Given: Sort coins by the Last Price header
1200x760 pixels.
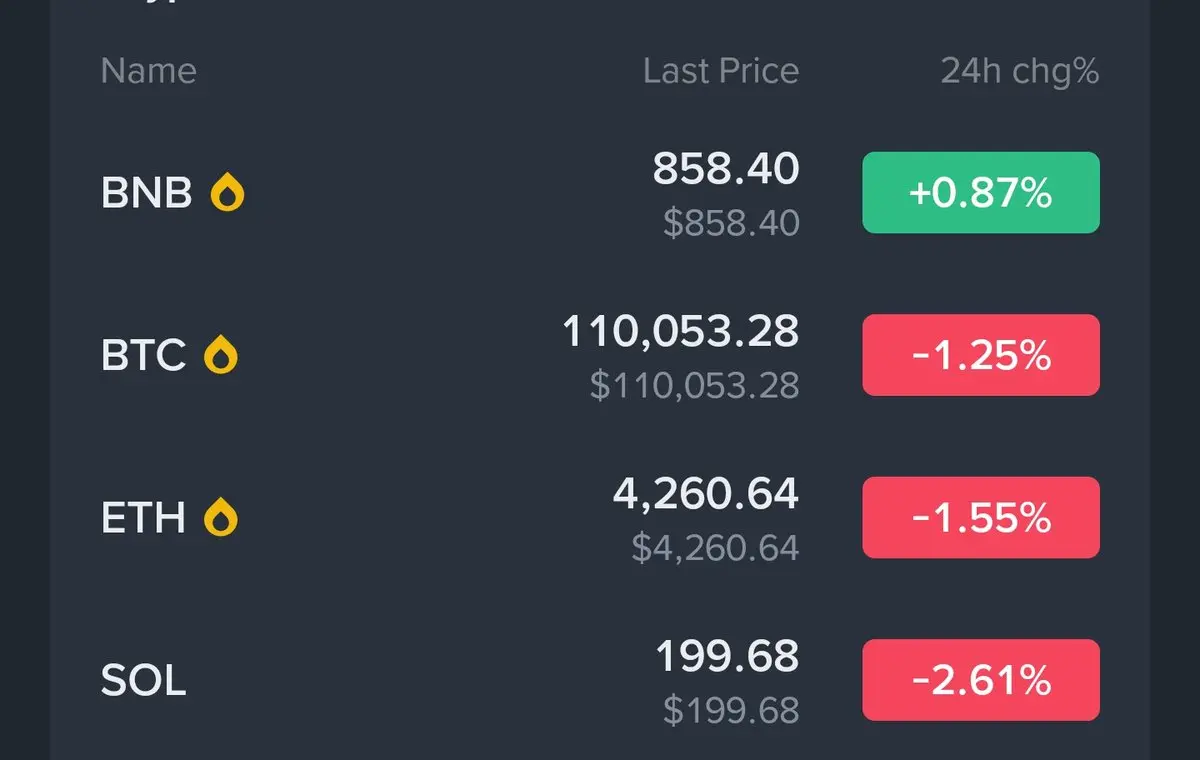Looking at the screenshot, I should point(721,71).
